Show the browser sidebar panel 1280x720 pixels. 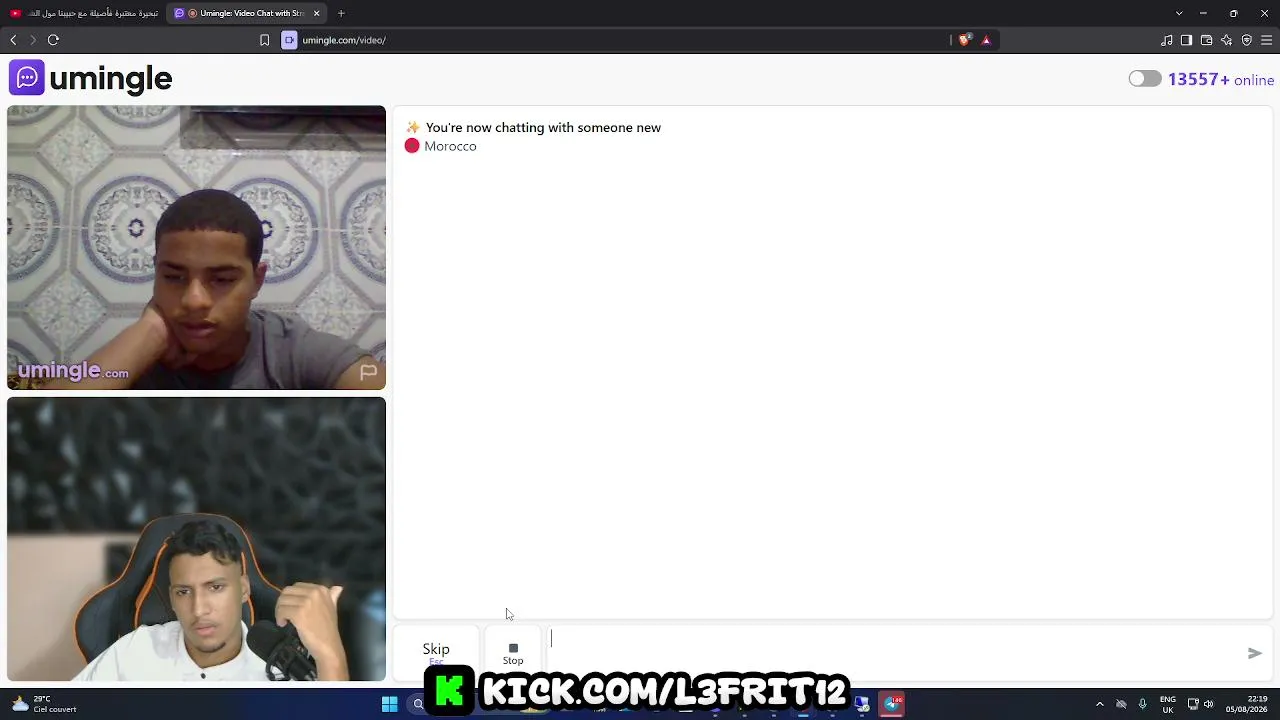(1186, 40)
